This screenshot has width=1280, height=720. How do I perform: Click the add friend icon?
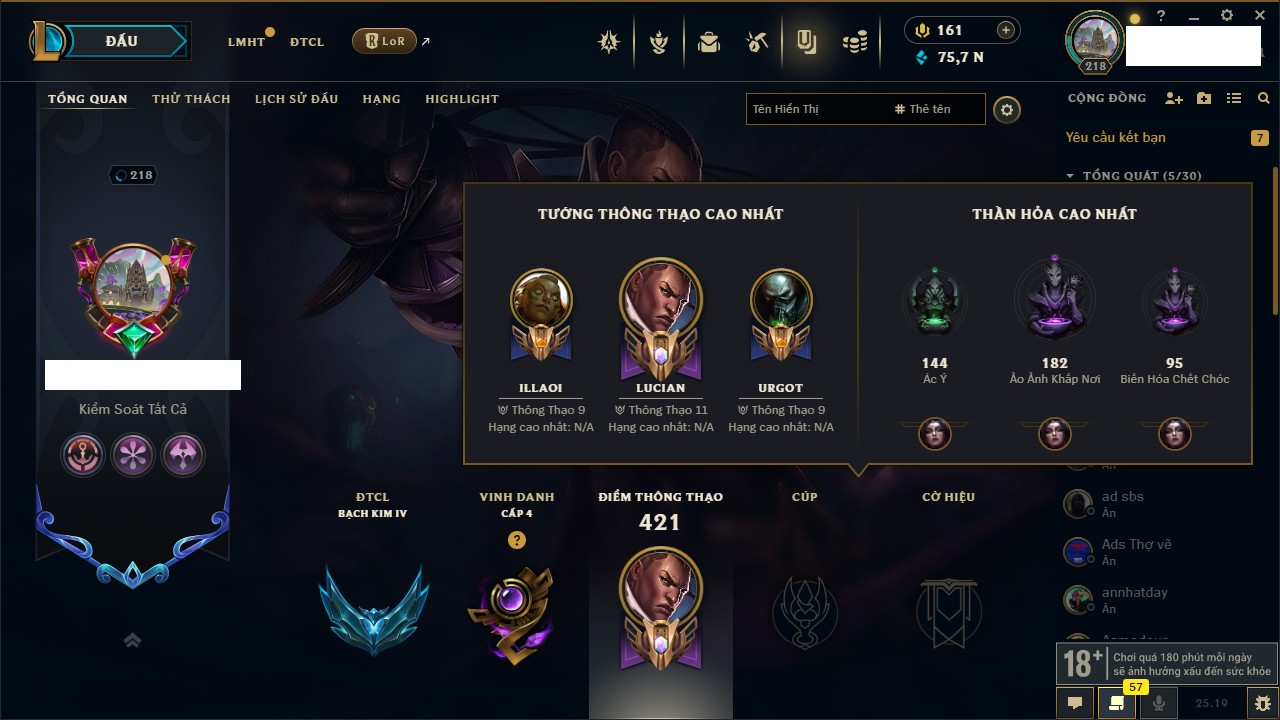tap(1174, 98)
